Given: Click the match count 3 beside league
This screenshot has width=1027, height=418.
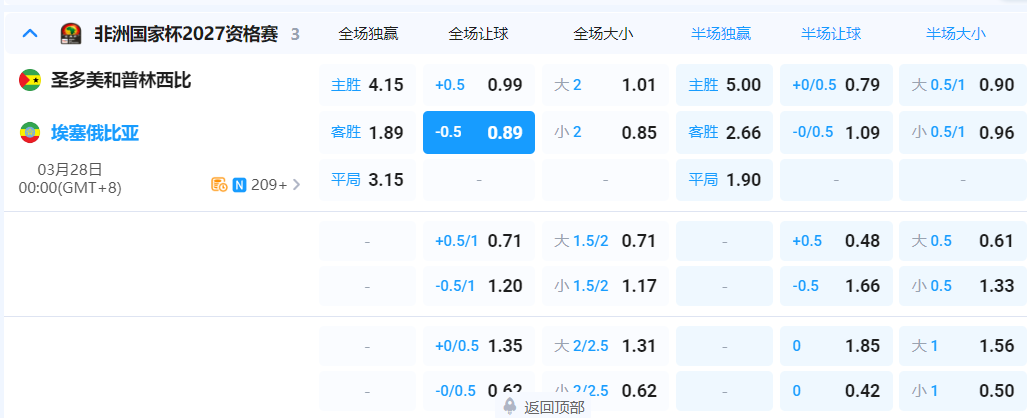Looking at the screenshot, I should point(295,34).
